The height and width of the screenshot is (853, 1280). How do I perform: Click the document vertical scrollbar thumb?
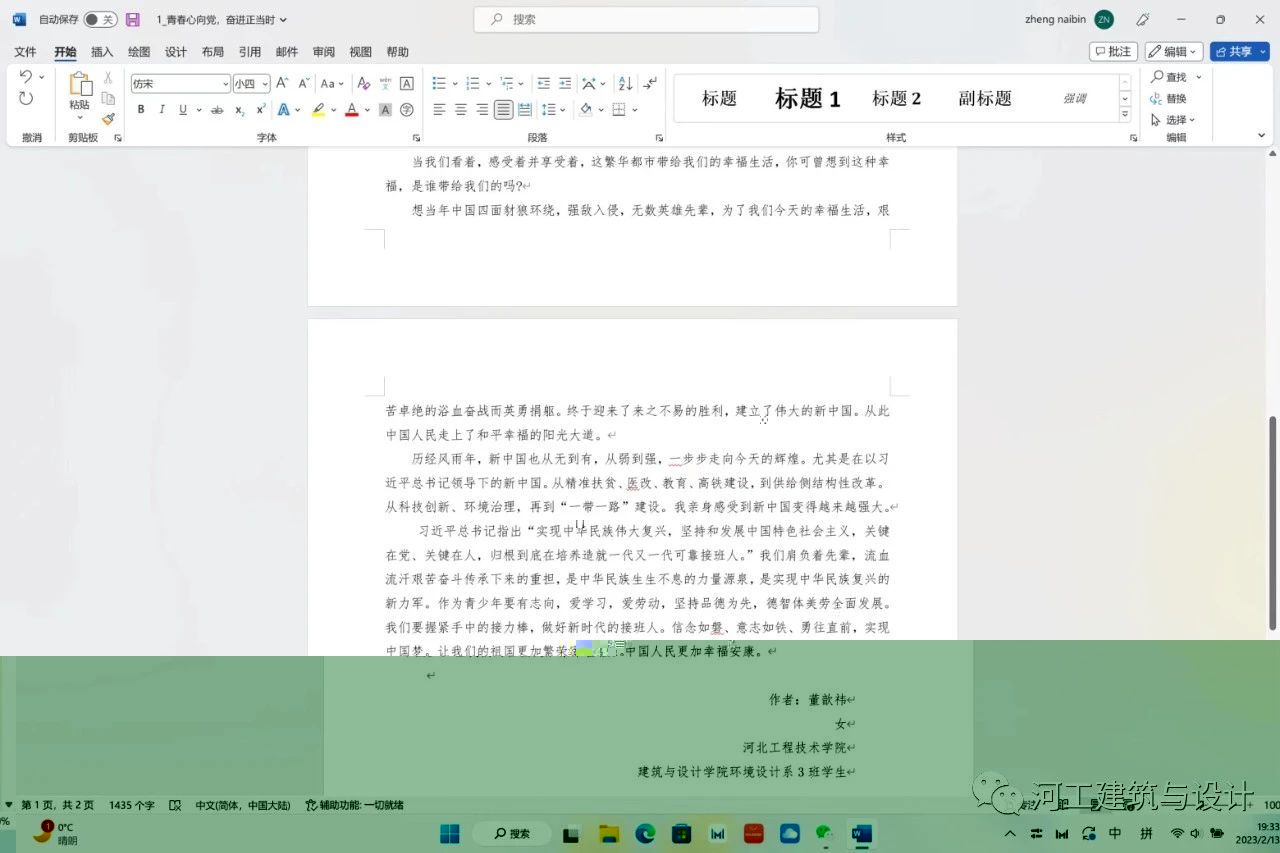[x=1273, y=523]
